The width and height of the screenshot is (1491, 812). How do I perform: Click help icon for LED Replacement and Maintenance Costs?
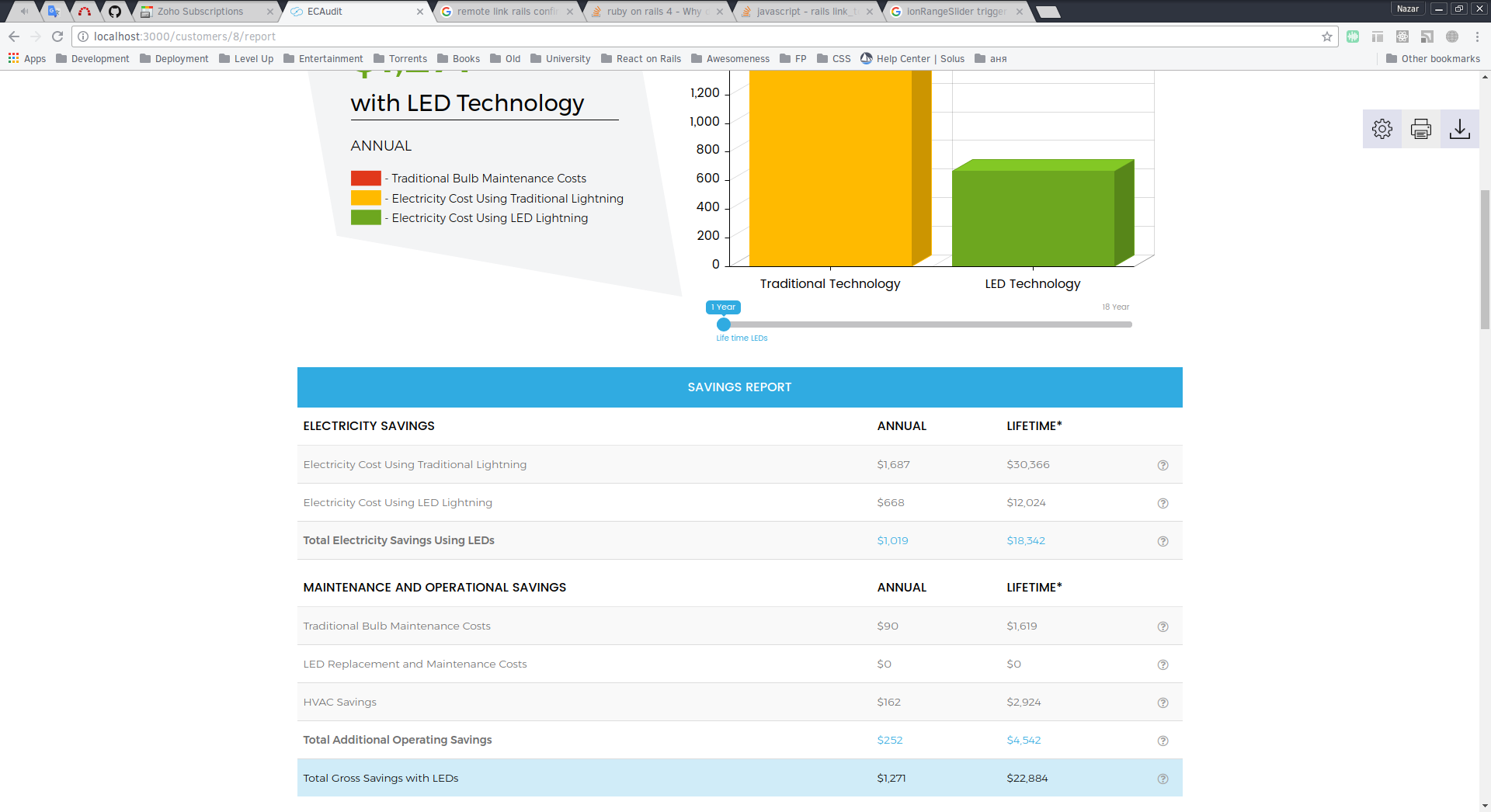1163,665
